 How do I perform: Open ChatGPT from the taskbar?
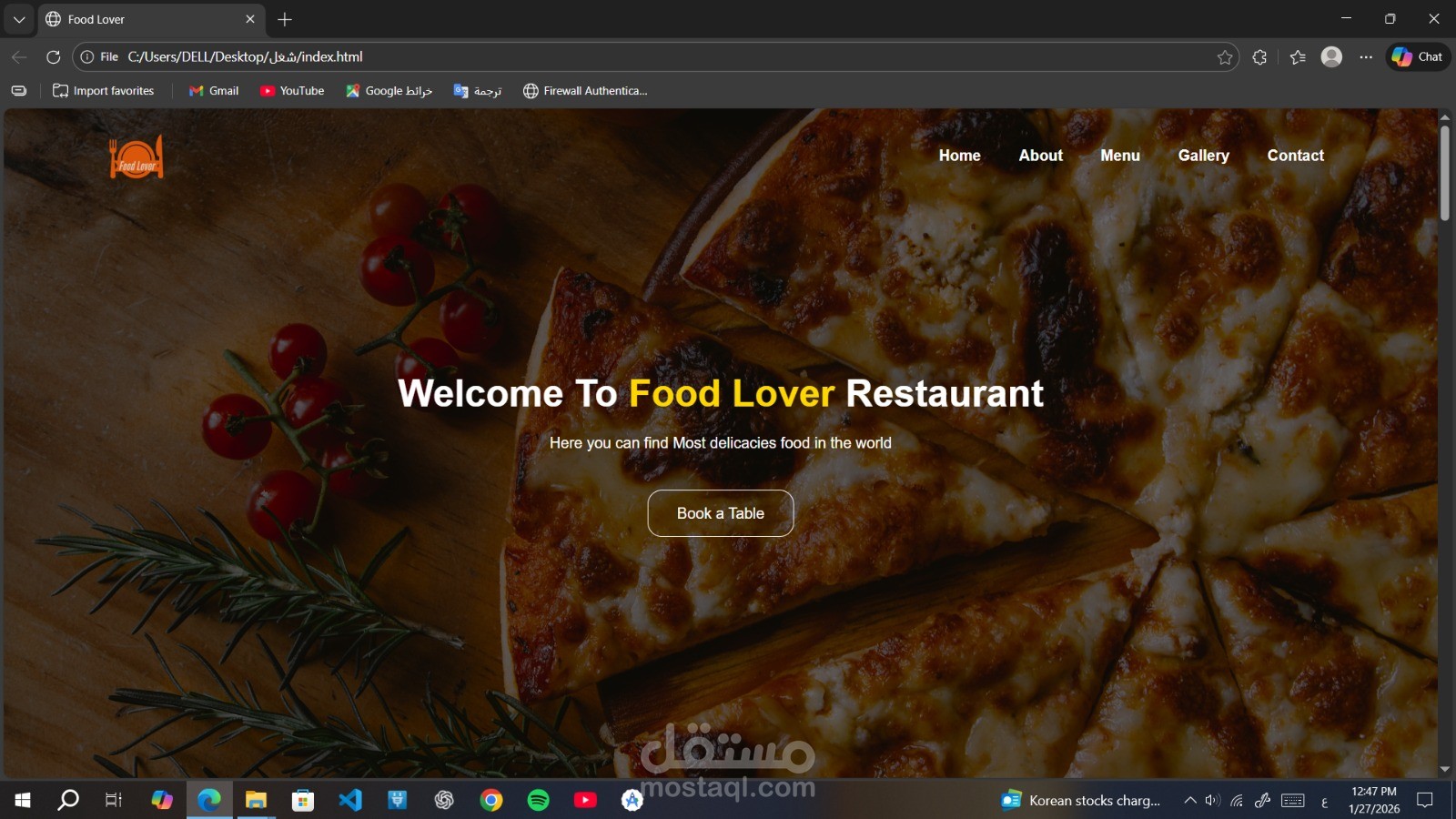[444, 800]
